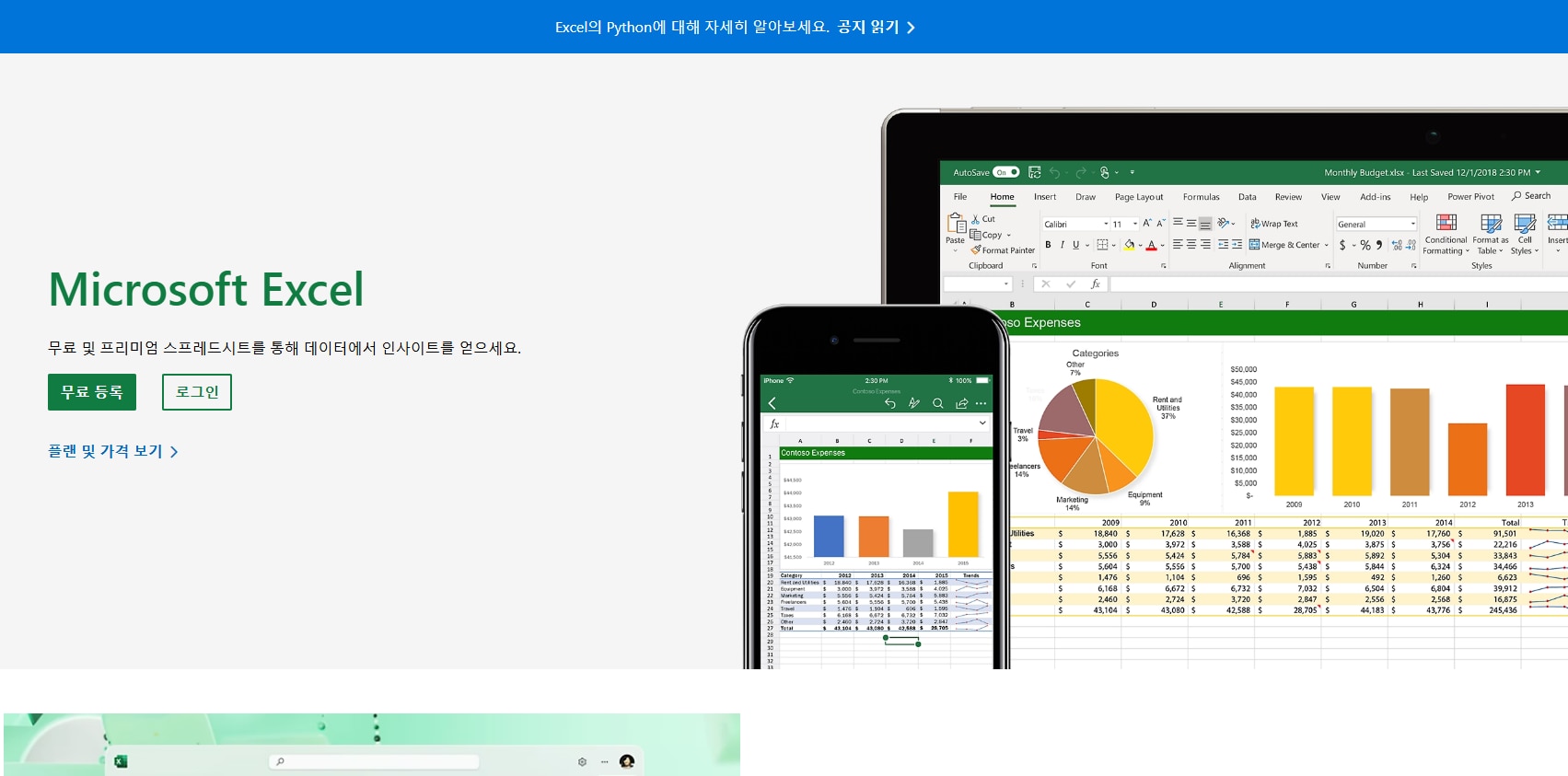Click the Merge & Center button
This screenshot has width=1568, height=776.
(x=1284, y=245)
